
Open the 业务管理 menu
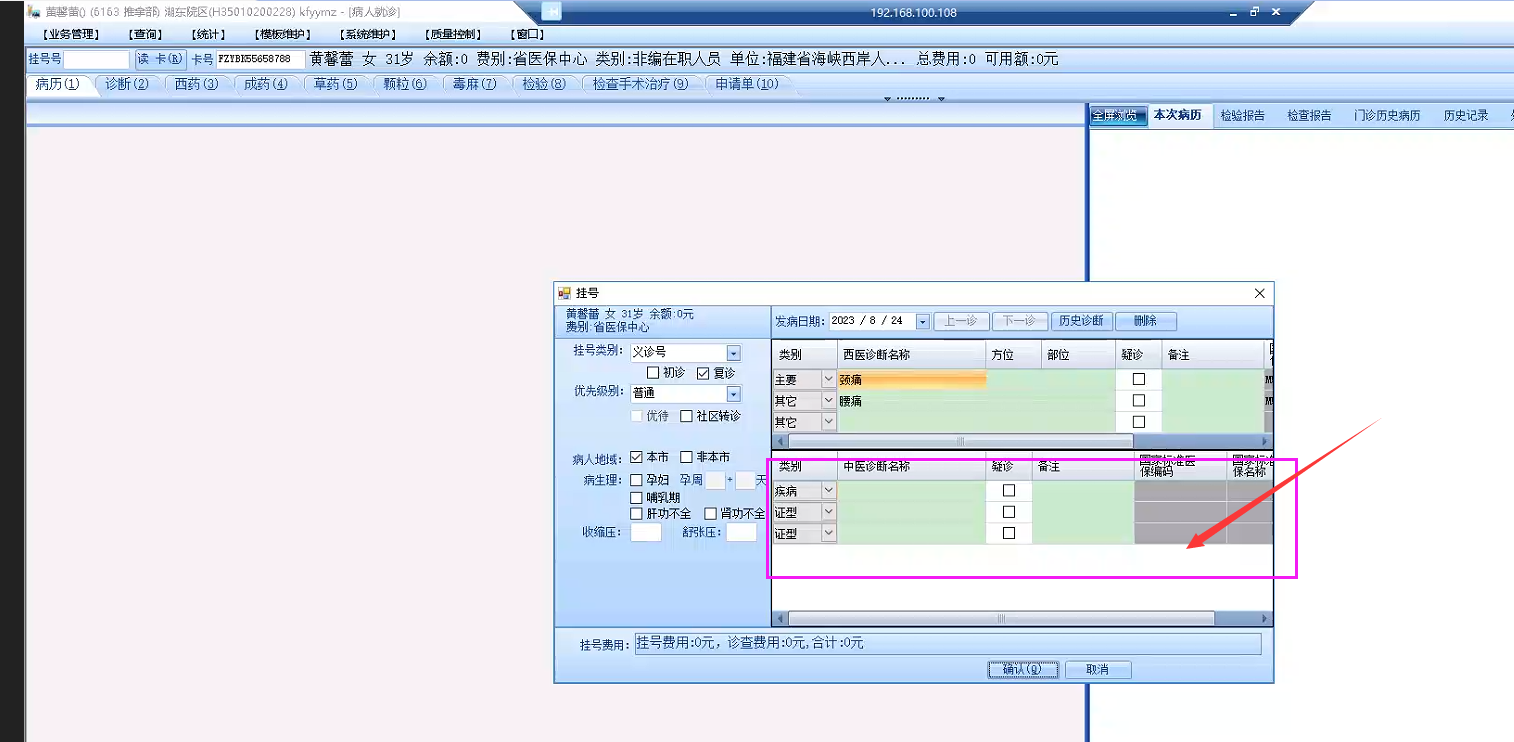[x=71, y=34]
